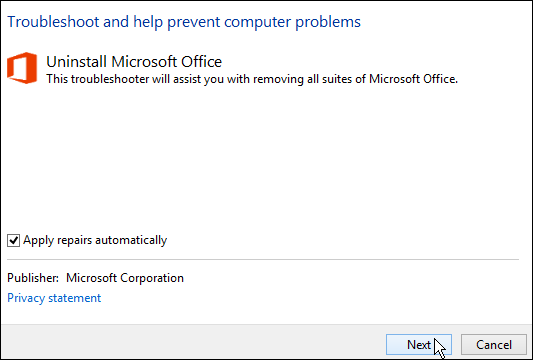Click the orange Microsoft Office logo icon
Image resolution: width=533 pixels, height=360 pixels.
[22, 68]
